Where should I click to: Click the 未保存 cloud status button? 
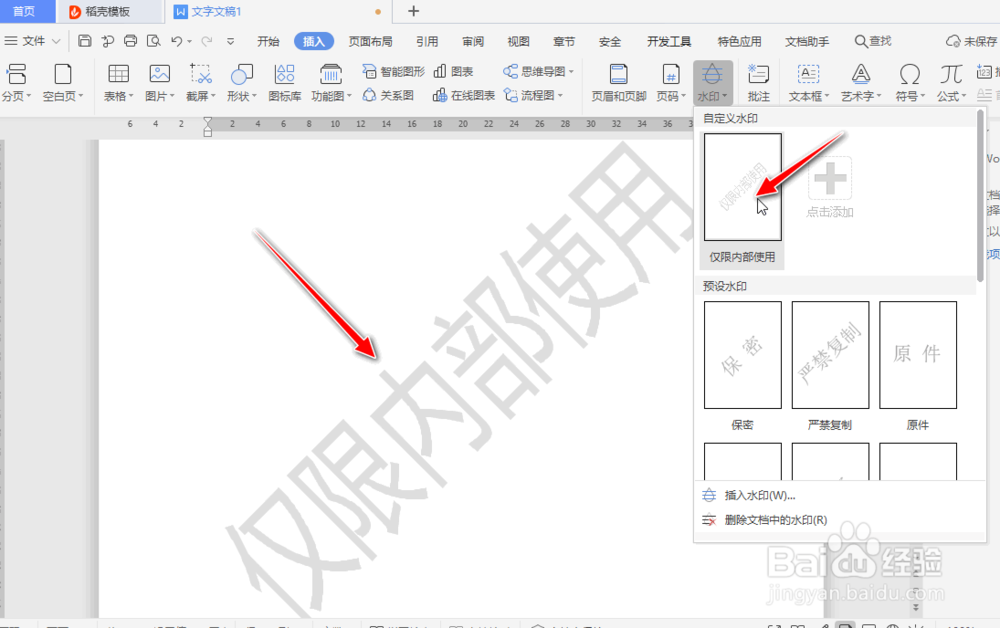click(x=971, y=41)
